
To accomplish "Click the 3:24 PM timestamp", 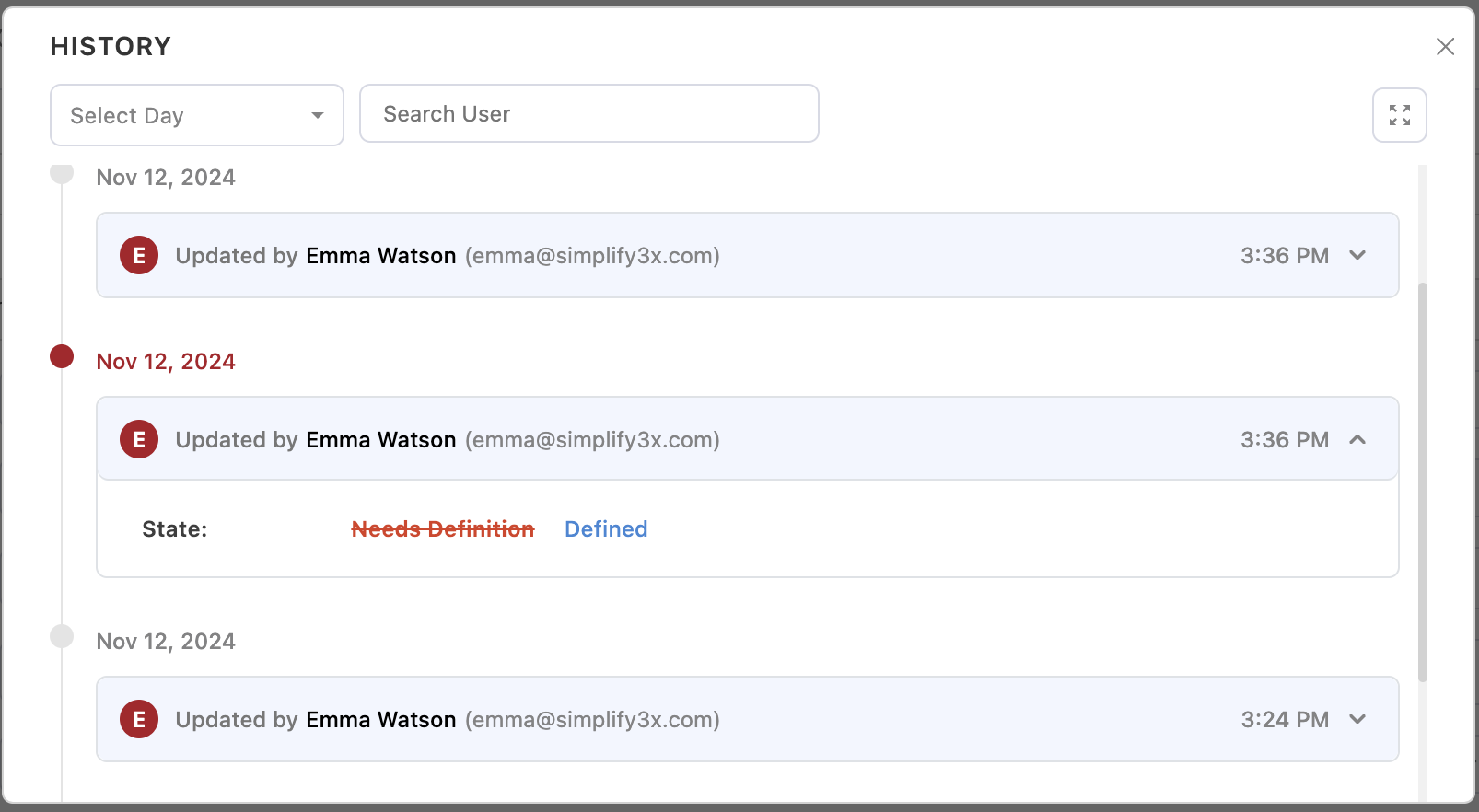I will (1284, 720).
